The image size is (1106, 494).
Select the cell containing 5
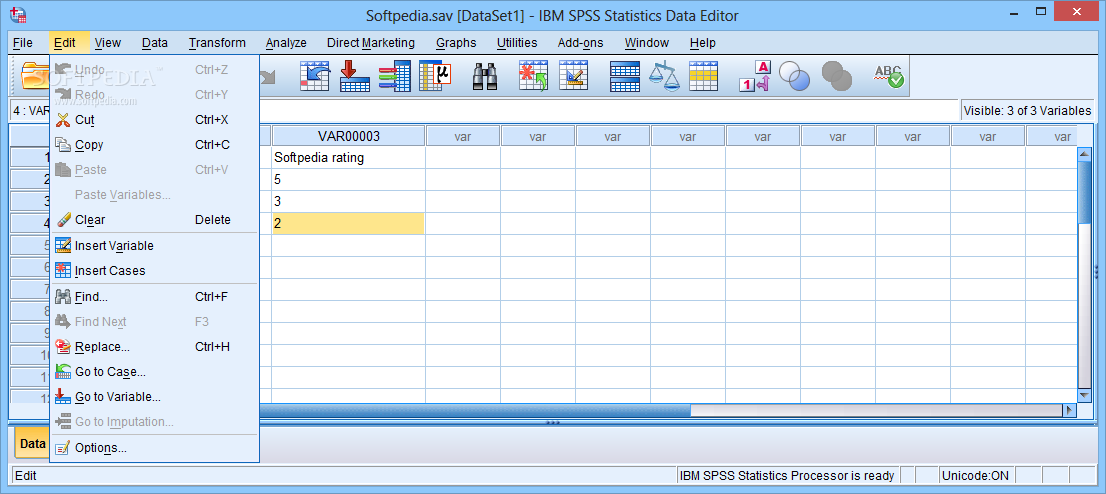pos(348,180)
